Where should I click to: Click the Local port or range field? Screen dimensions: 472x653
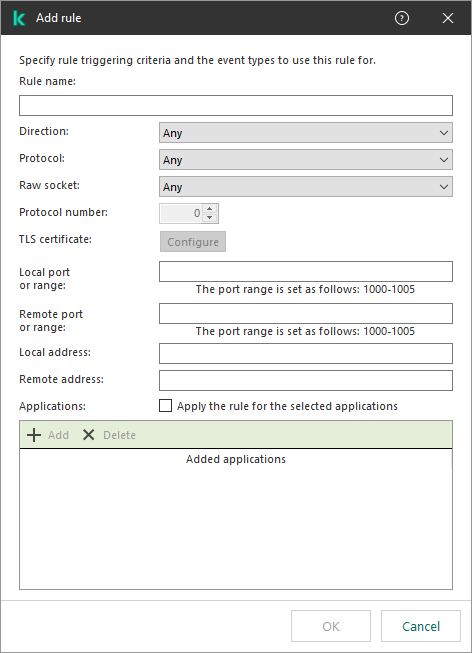[306, 272]
